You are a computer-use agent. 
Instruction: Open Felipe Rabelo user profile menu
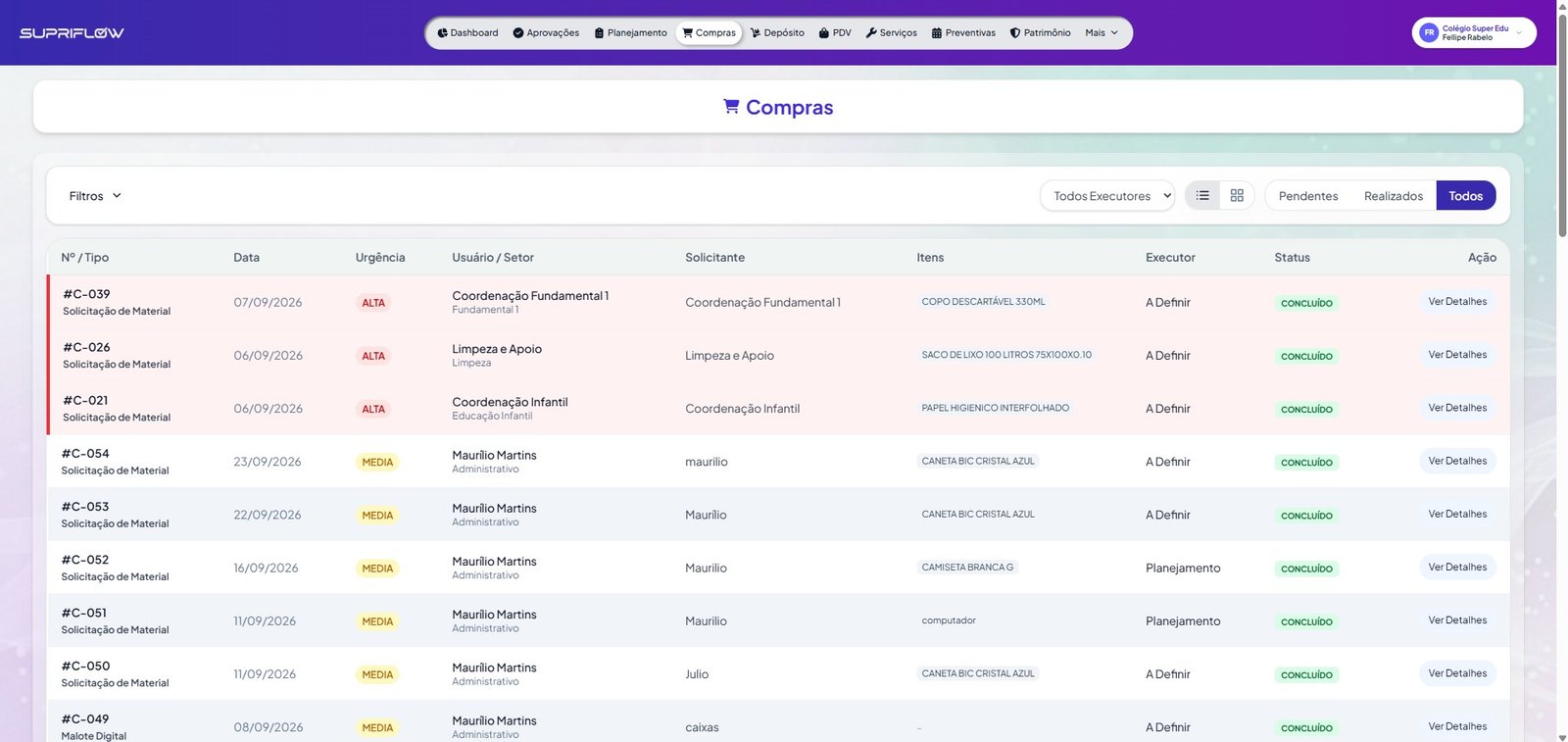pyautogui.click(x=1474, y=33)
